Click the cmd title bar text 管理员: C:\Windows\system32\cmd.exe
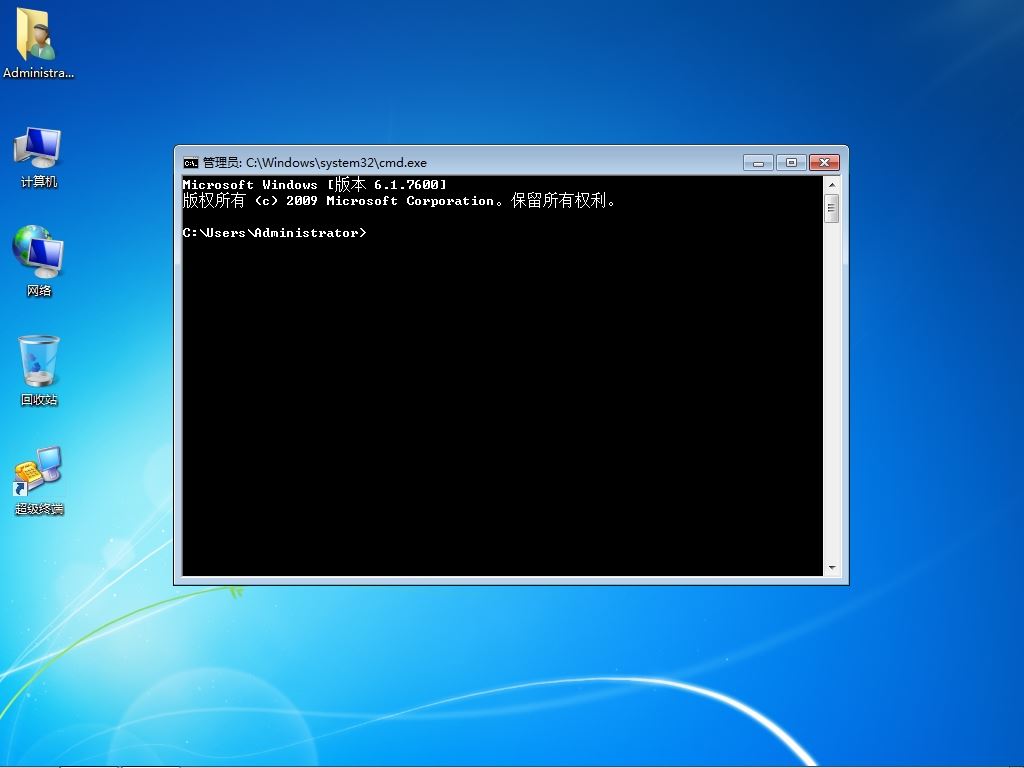The height and width of the screenshot is (768, 1024). 315,163
